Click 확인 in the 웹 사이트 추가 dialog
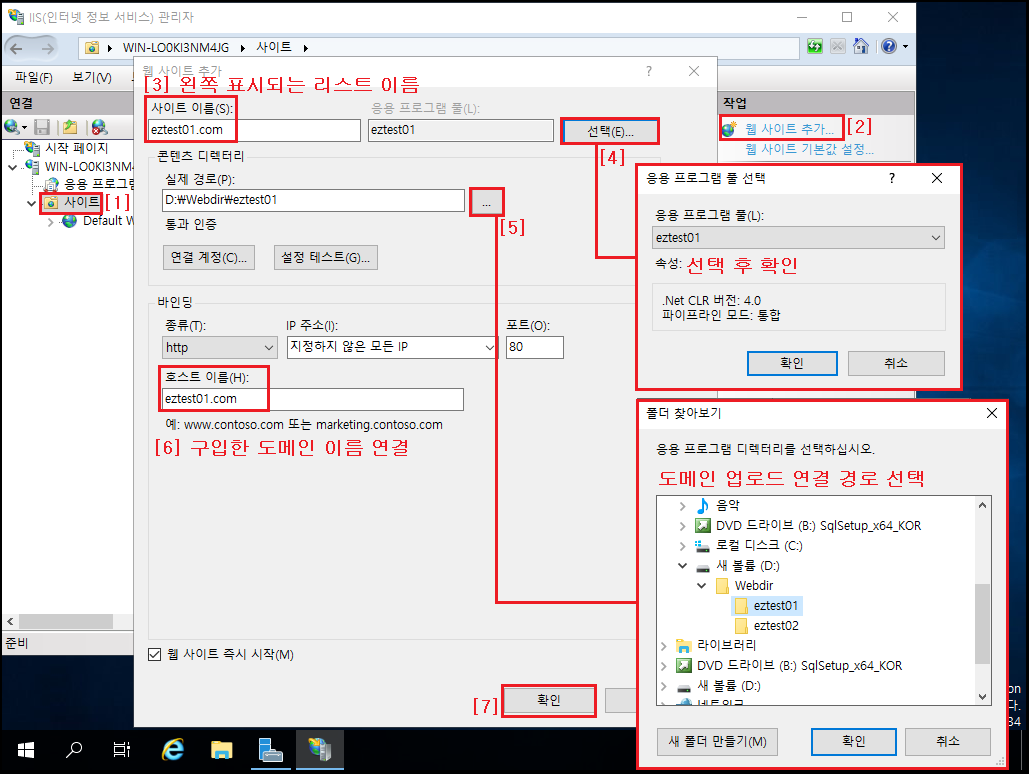Image resolution: width=1029 pixels, height=774 pixels. click(x=549, y=700)
